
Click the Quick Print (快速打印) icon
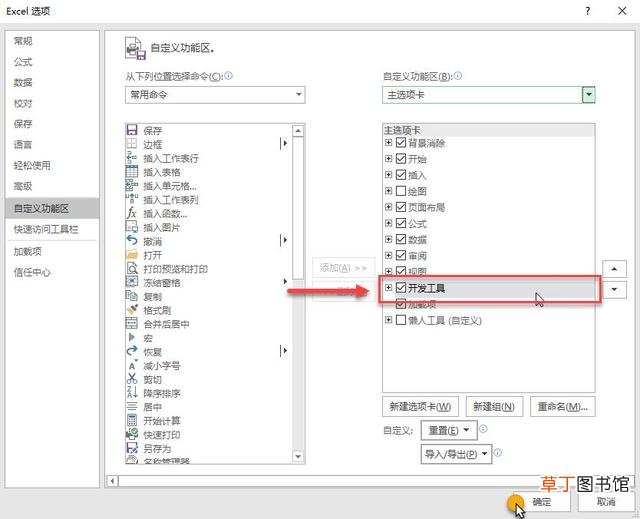point(132,434)
